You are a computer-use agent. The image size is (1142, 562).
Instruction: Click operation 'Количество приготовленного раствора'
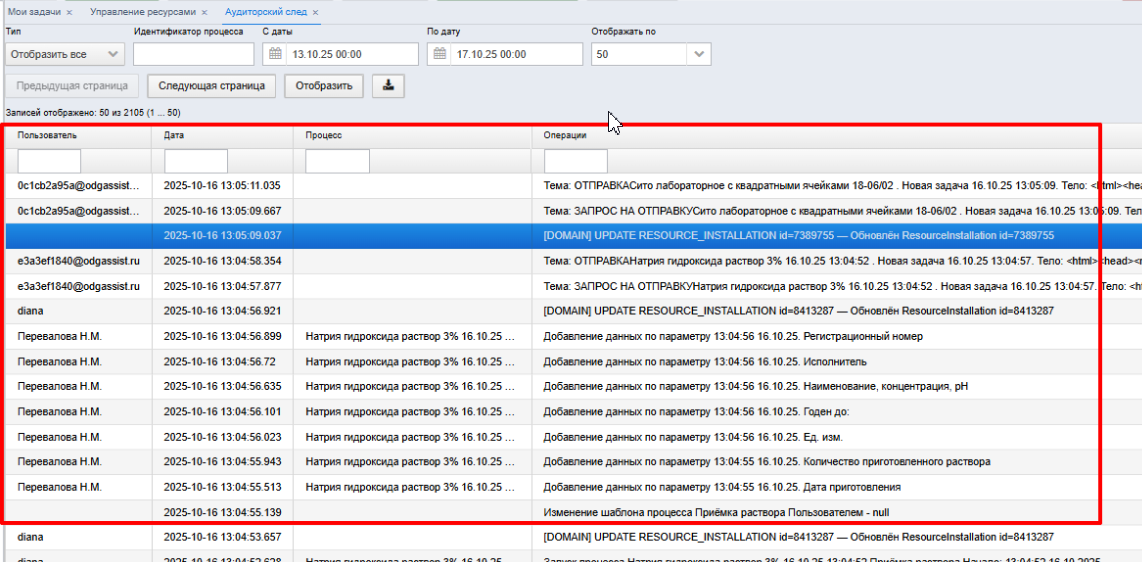767,462
